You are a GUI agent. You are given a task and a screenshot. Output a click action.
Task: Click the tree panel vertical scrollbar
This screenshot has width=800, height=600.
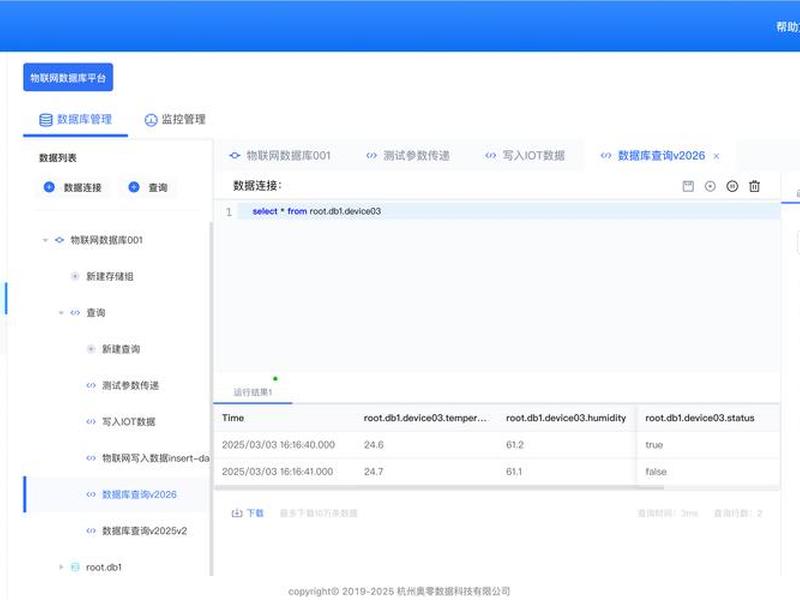pos(210,398)
